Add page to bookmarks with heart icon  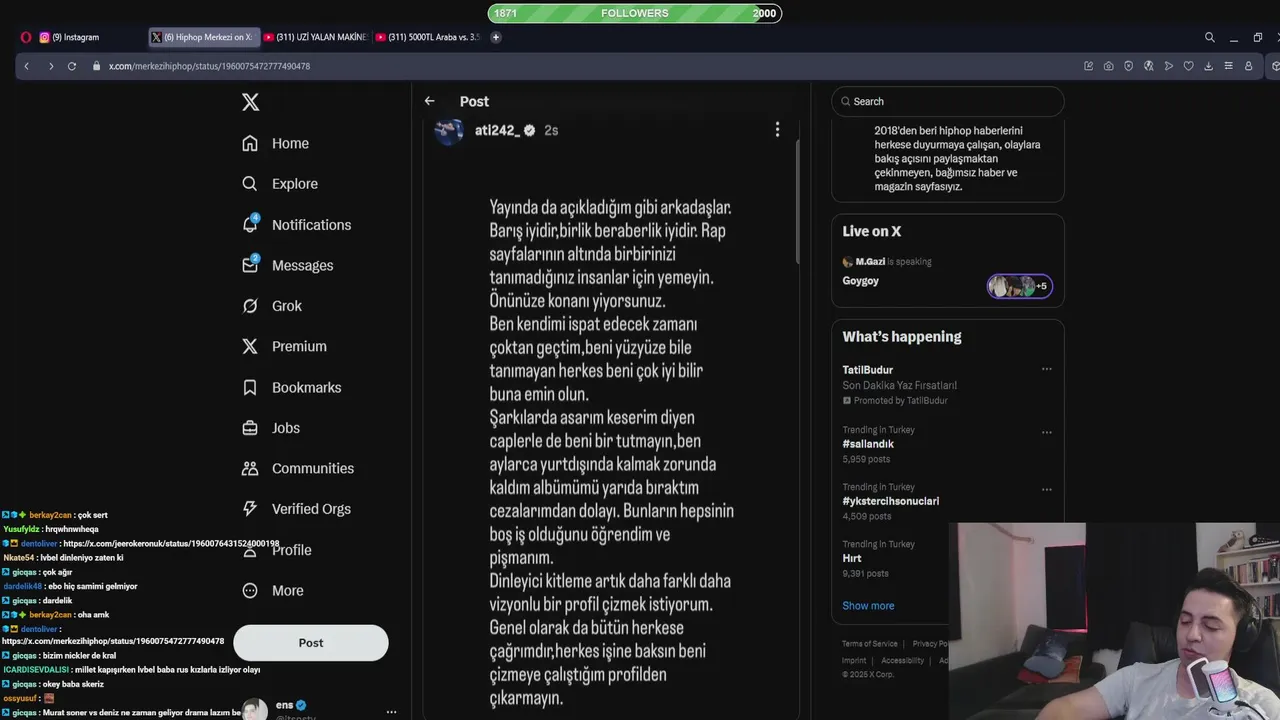1188,66
